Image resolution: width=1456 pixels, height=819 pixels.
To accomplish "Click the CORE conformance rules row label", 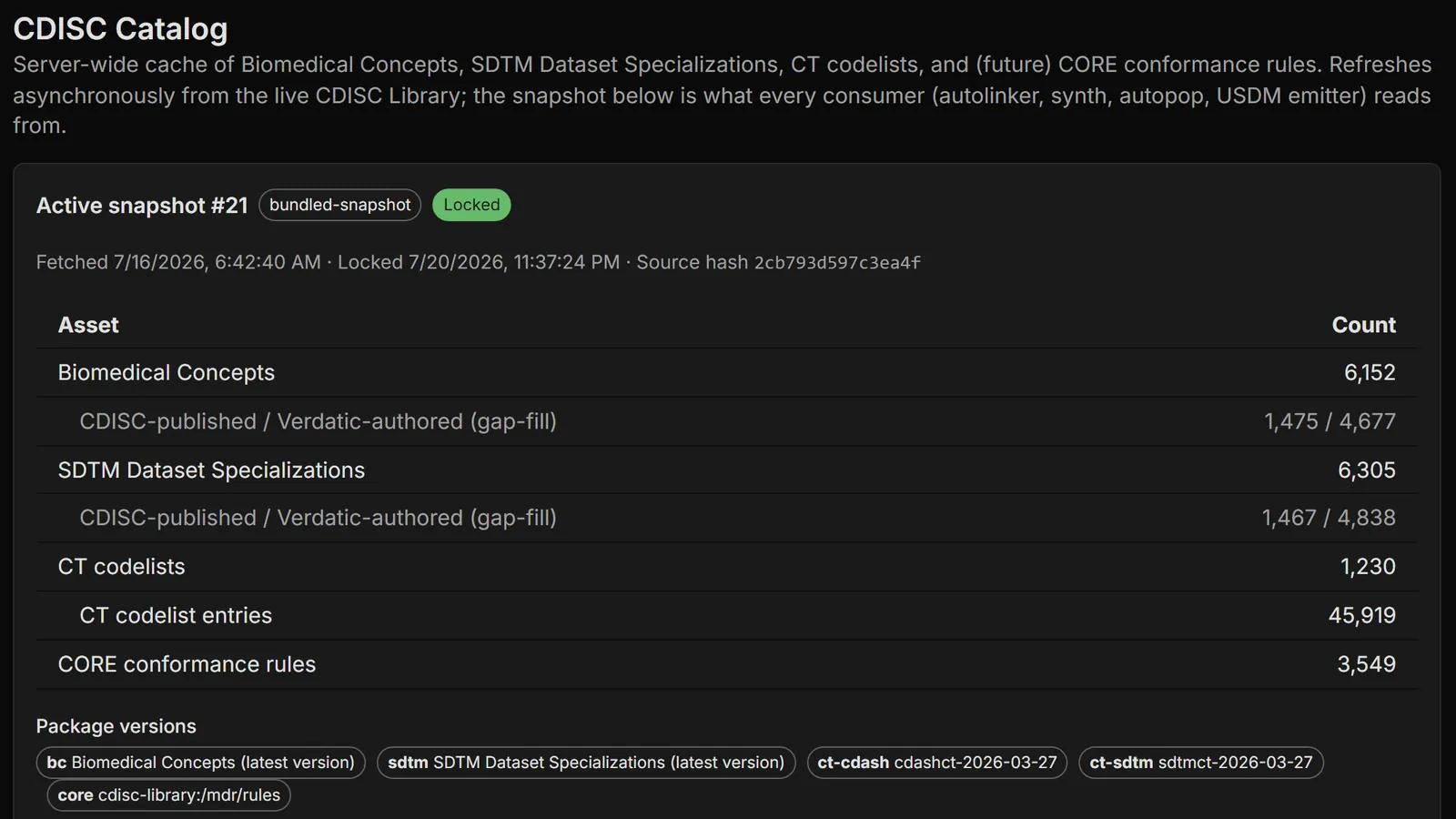I will coord(187,664).
